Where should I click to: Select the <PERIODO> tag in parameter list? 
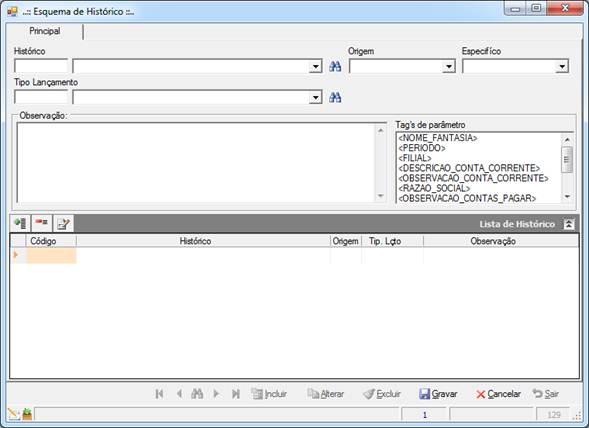coord(422,148)
